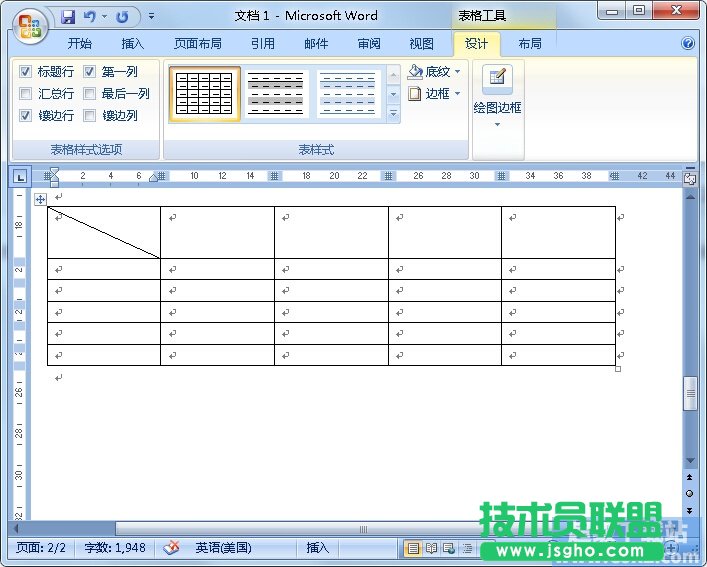The width and height of the screenshot is (707, 567).
Task: Click the Word help question mark icon
Action: [x=688, y=44]
